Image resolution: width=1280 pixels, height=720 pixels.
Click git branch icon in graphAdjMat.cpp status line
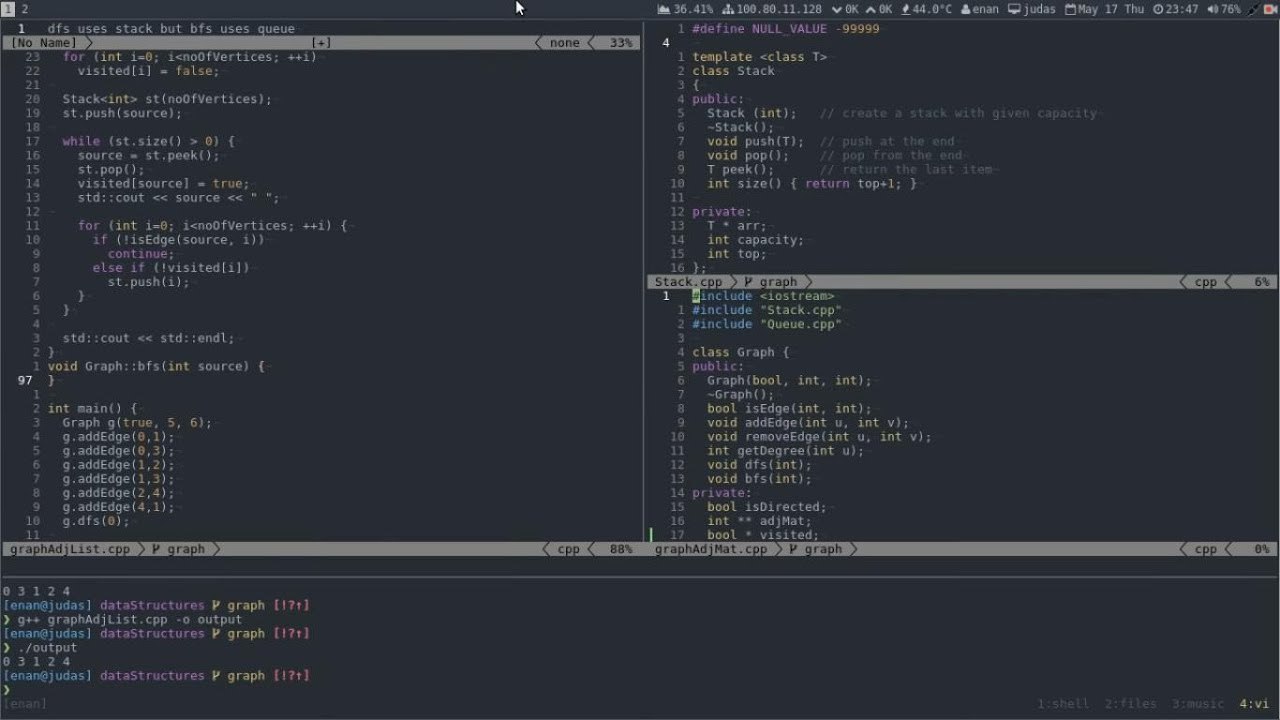793,549
